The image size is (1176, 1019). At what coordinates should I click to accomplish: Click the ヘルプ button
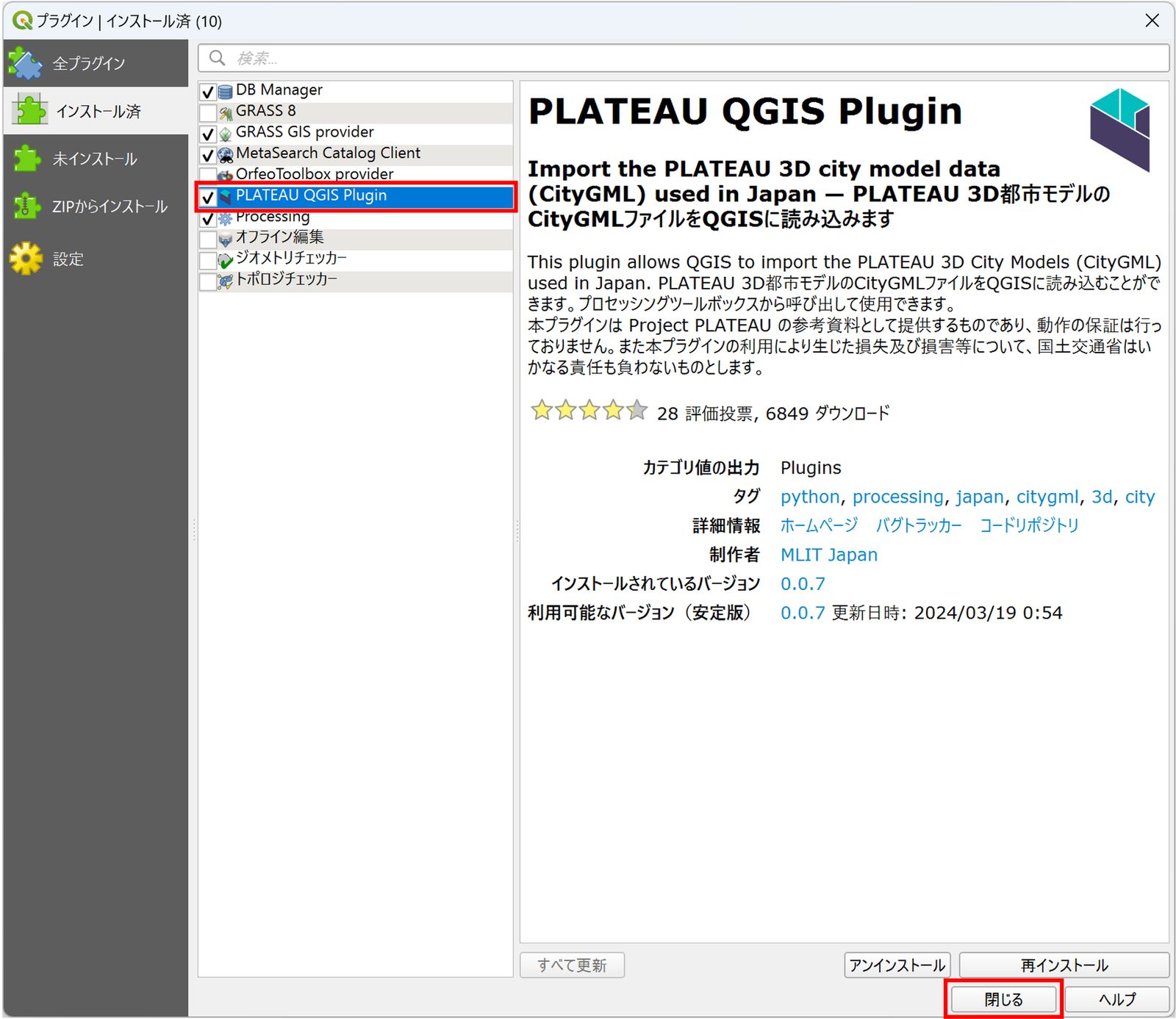pyautogui.click(x=1116, y=999)
